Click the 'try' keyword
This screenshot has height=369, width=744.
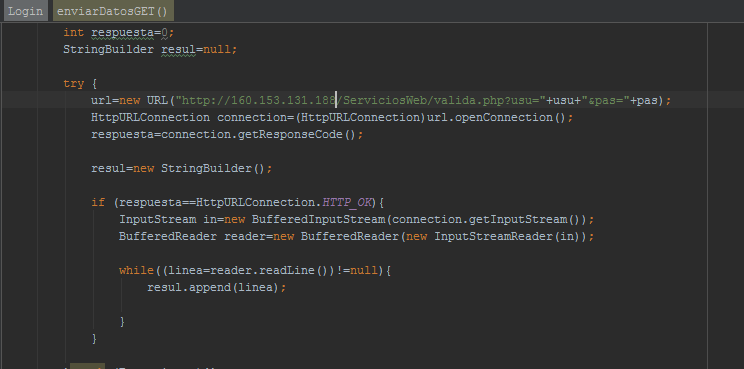pos(74,84)
